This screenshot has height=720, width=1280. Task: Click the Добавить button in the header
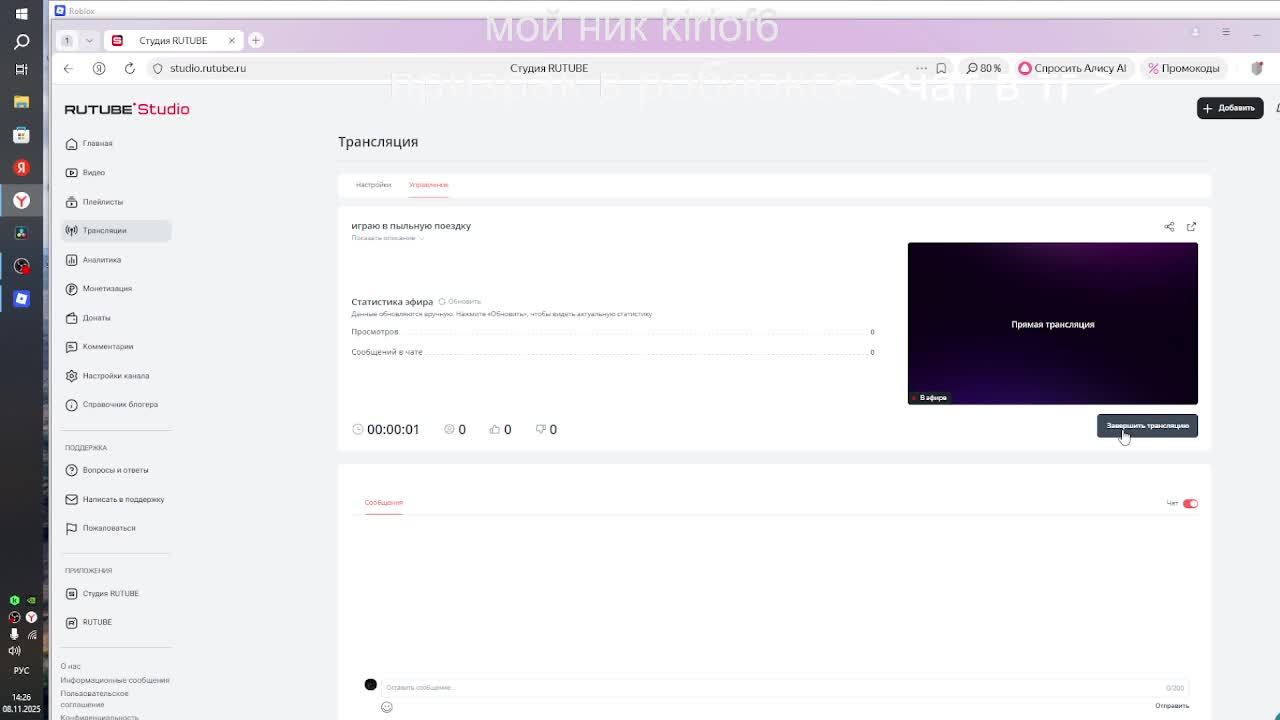(1229, 108)
